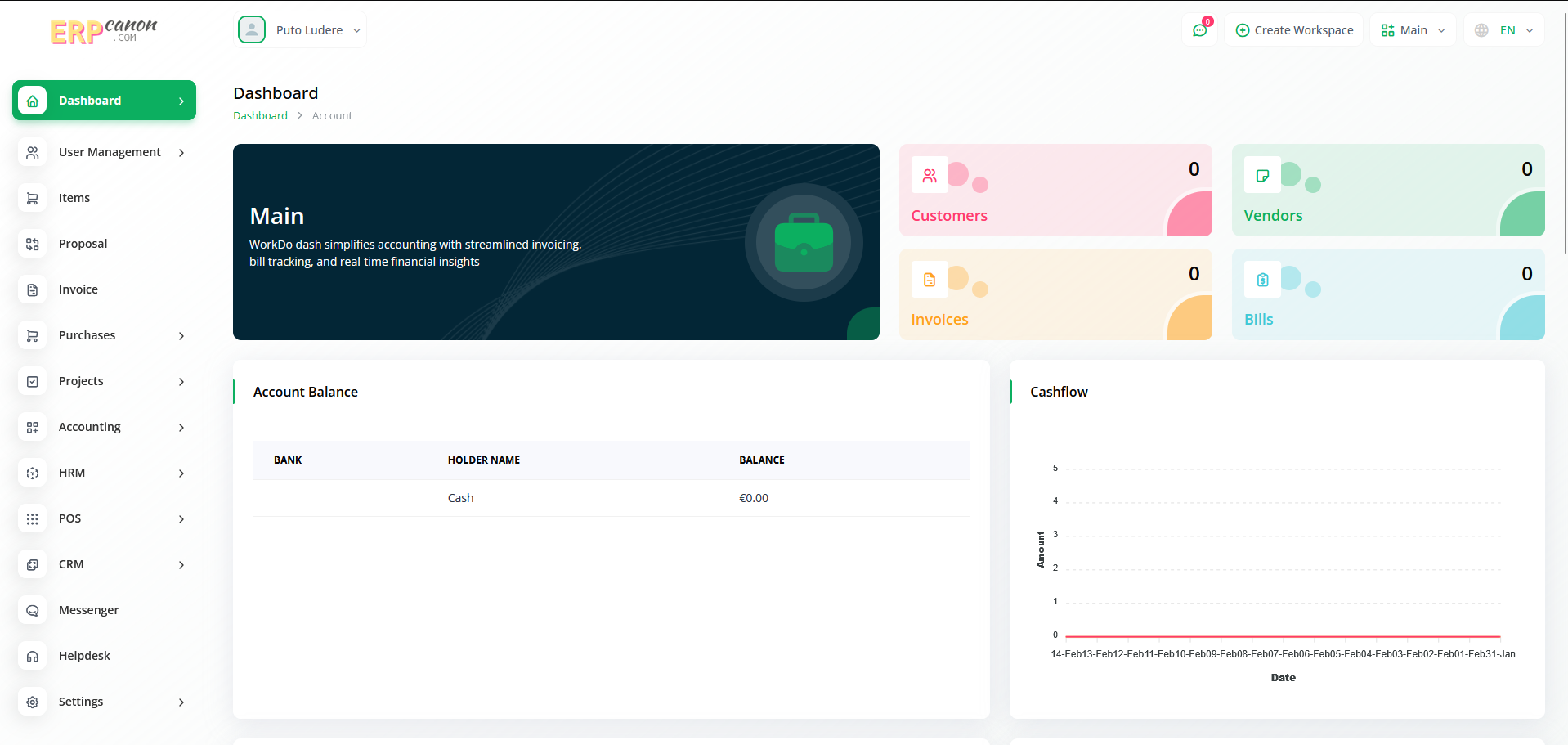Screen dimensions: 1568x745
Task: Click the Projects checkbox-style icon
Action: click(x=32, y=381)
